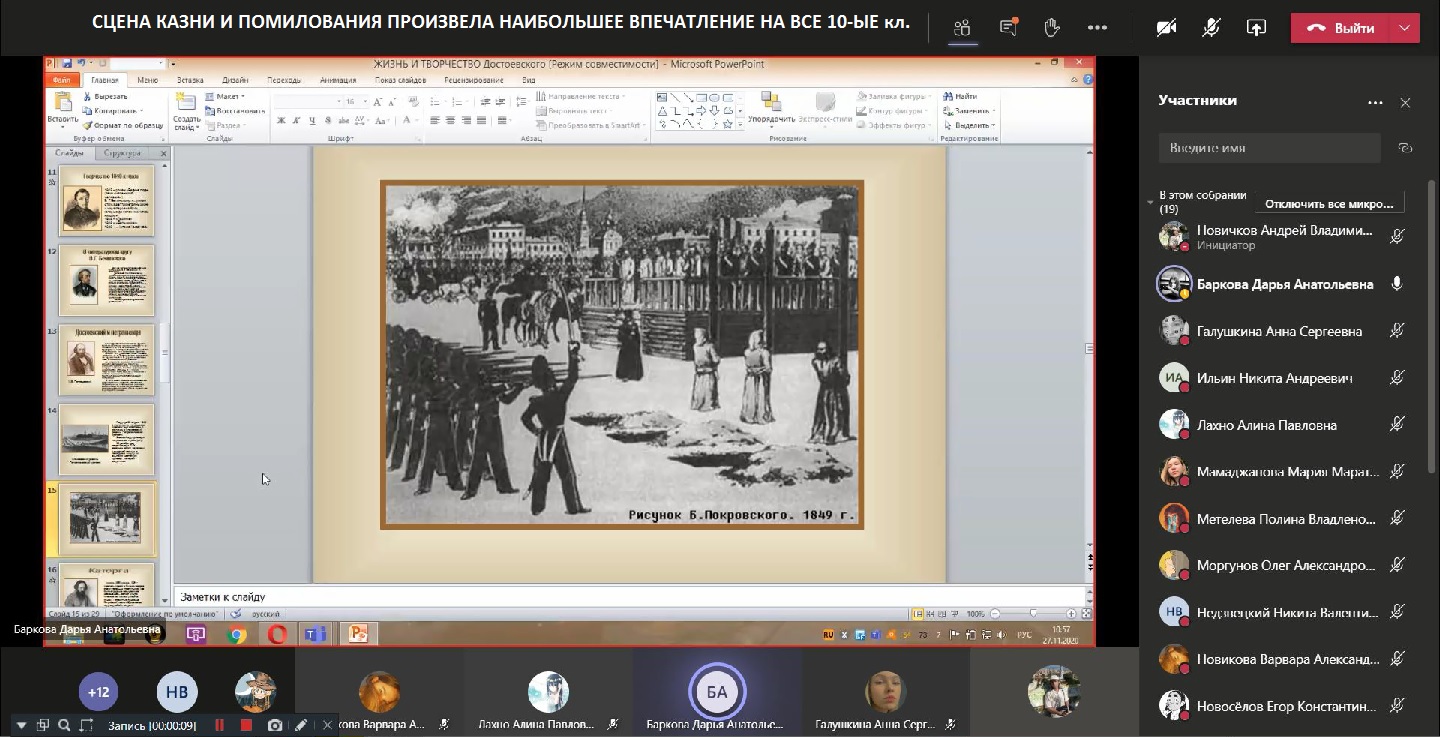Toggle the participants panel icon
Image resolution: width=1441 pixels, height=737 pixels.
(x=962, y=28)
